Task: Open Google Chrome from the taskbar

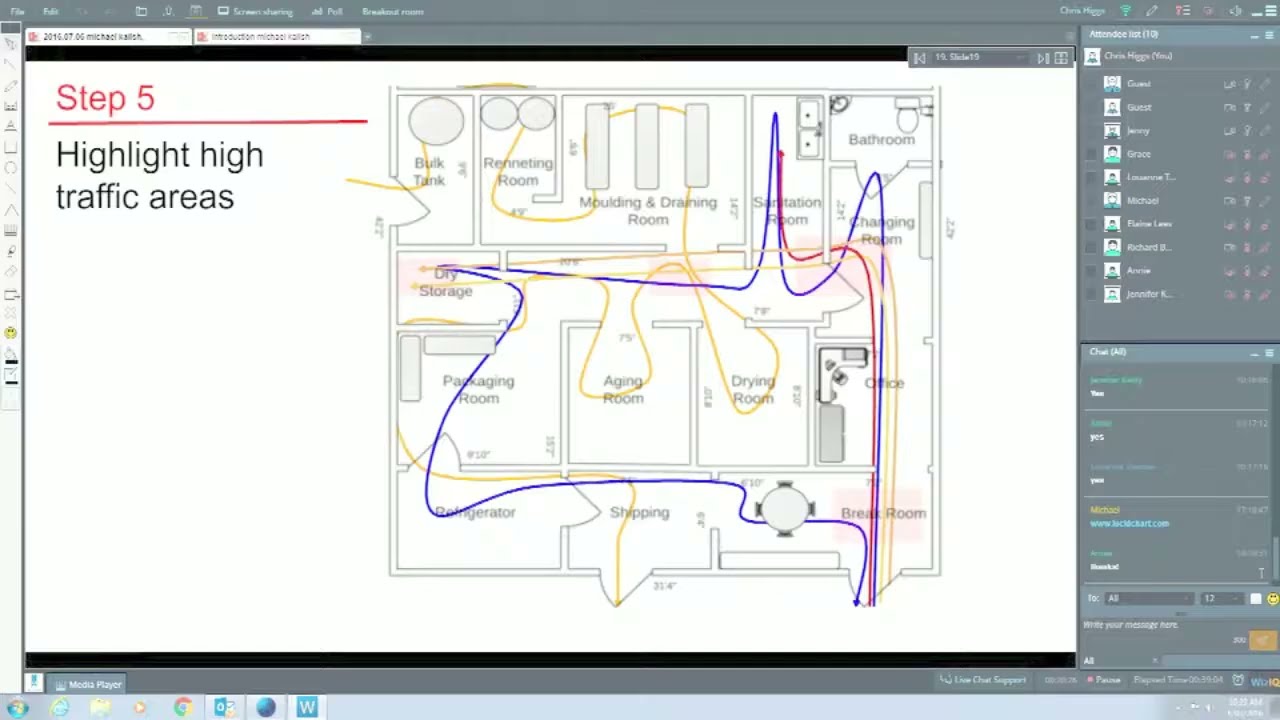Action: coord(183,708)
